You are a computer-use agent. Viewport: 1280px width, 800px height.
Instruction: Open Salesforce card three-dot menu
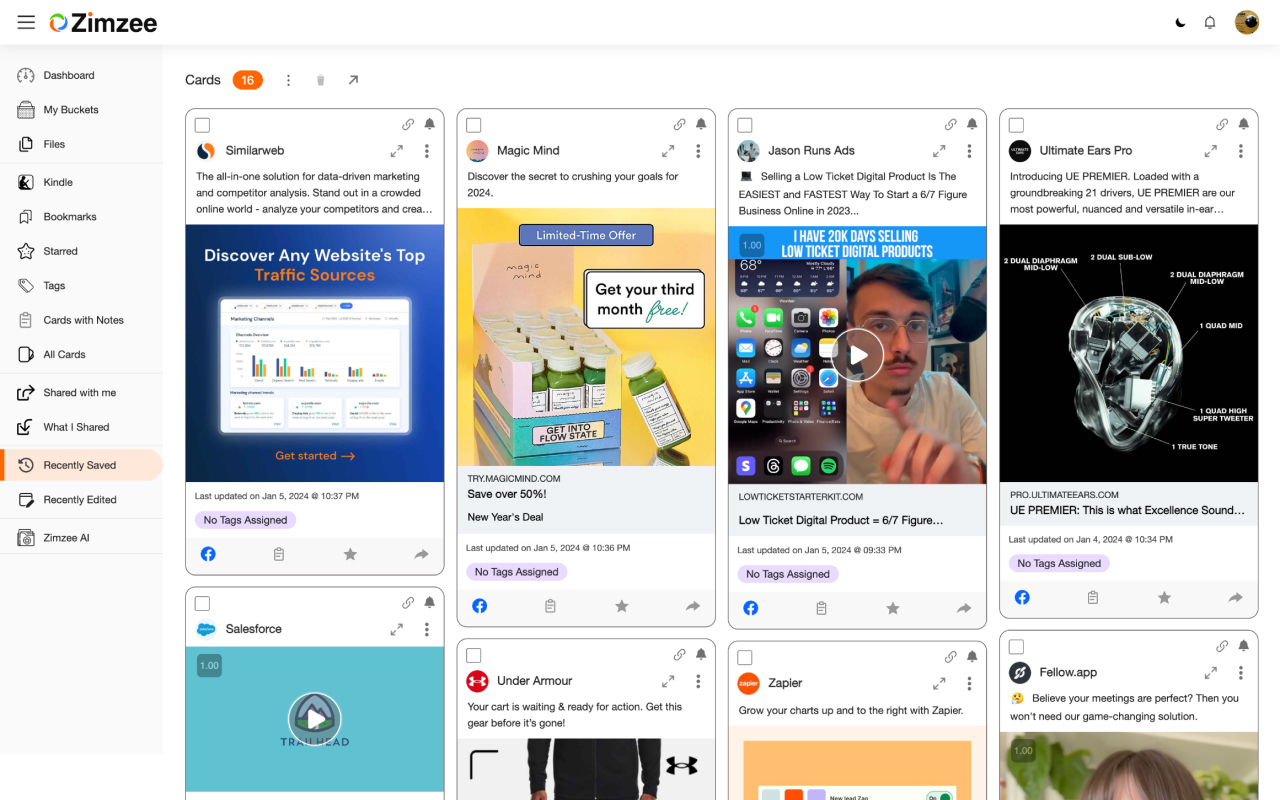(427, 630)
